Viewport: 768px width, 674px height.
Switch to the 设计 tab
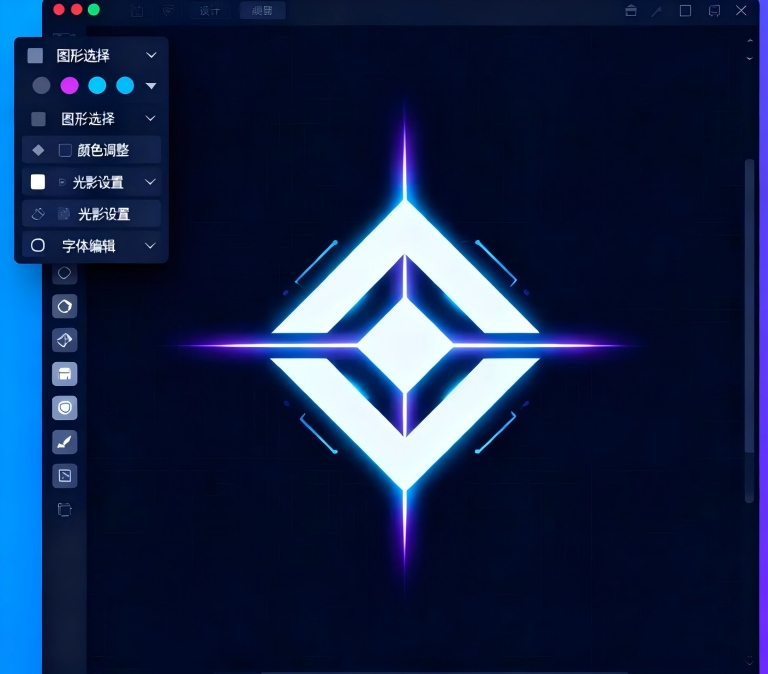[209, 11]
